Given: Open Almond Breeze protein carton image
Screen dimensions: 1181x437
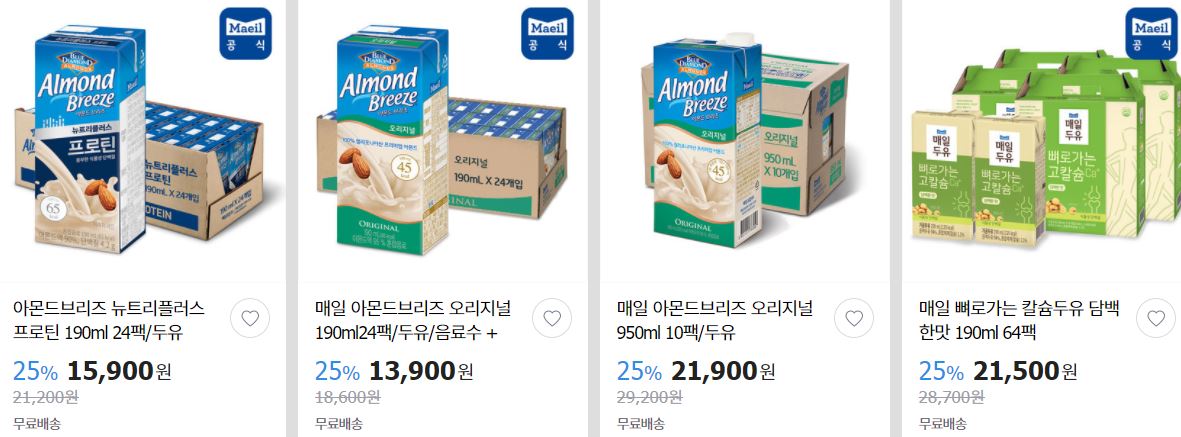Looking at the screenshot, I should pyautogui.click(x=139, y=142).
